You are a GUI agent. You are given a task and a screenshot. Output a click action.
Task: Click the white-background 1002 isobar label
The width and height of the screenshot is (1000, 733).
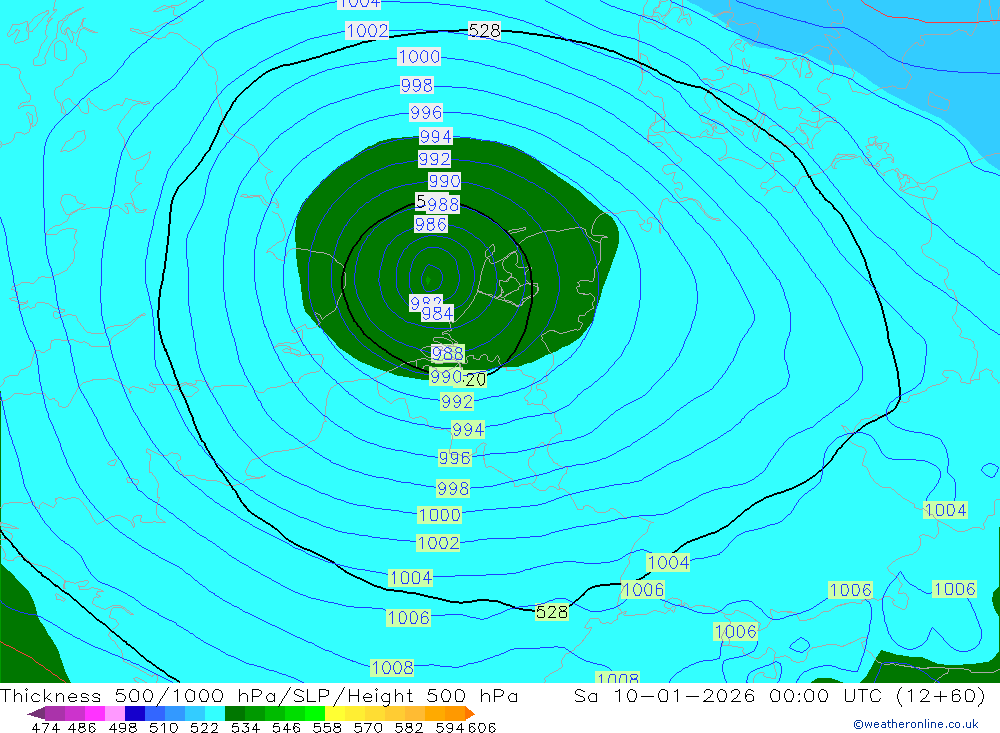pos(367,31)
